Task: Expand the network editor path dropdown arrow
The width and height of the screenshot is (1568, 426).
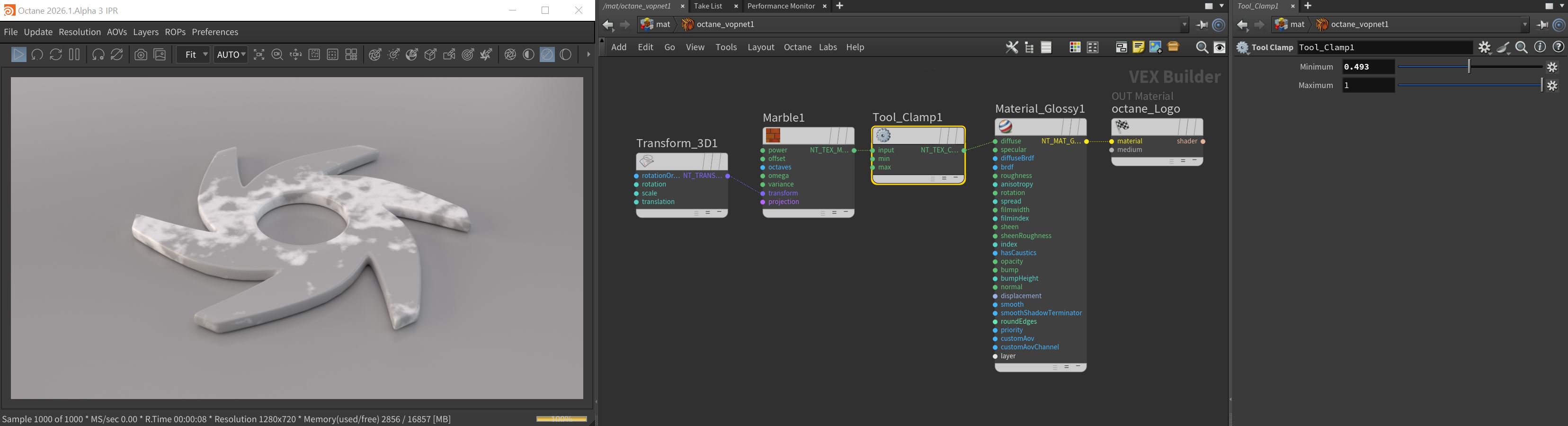Action: pos(1185,25)
